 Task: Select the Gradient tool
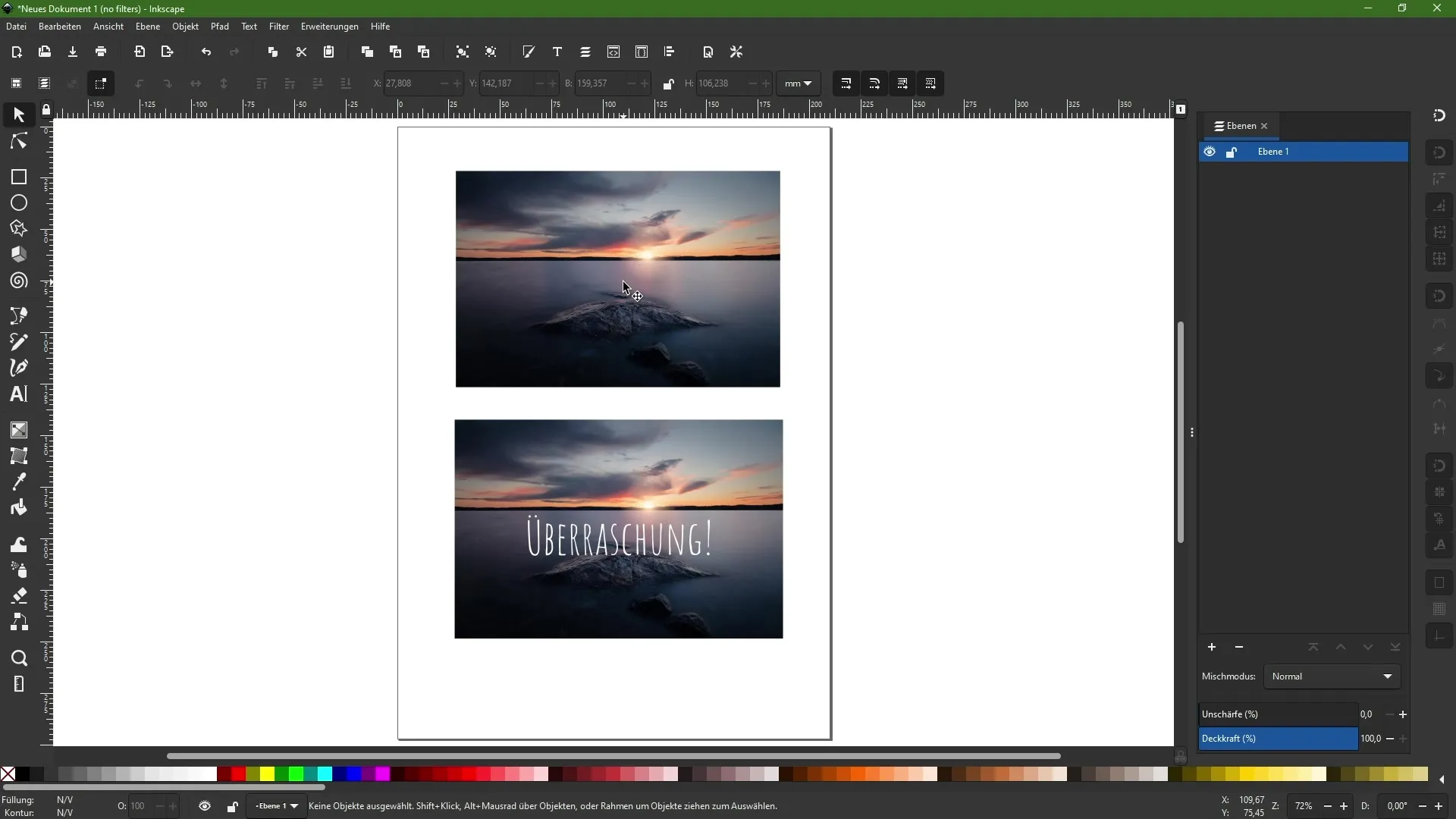[x=18, y=430]
